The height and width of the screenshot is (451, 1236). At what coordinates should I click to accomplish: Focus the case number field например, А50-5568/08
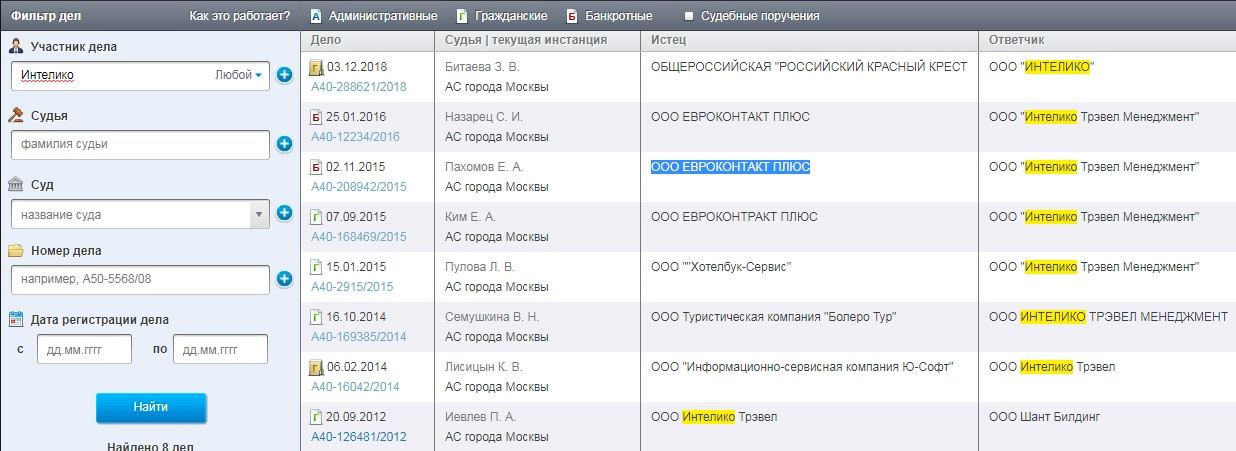pos(140,279)
